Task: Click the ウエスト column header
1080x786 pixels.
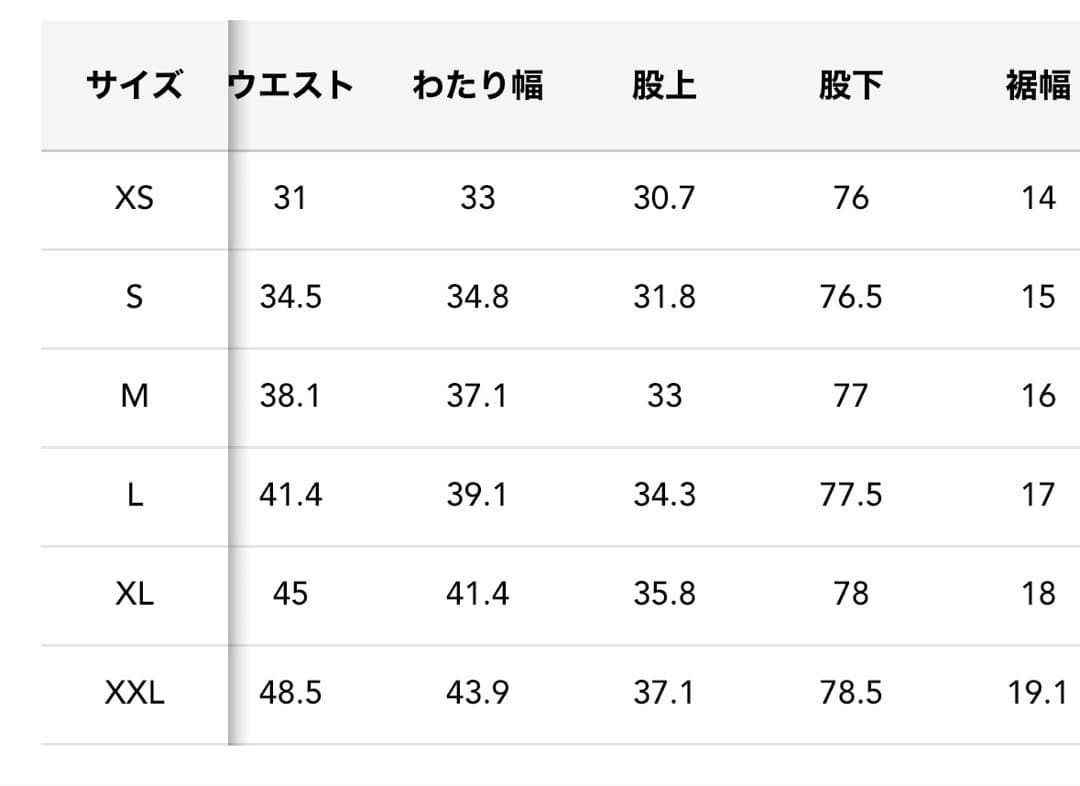Action: pyautogui.click(x=291, y=86)
